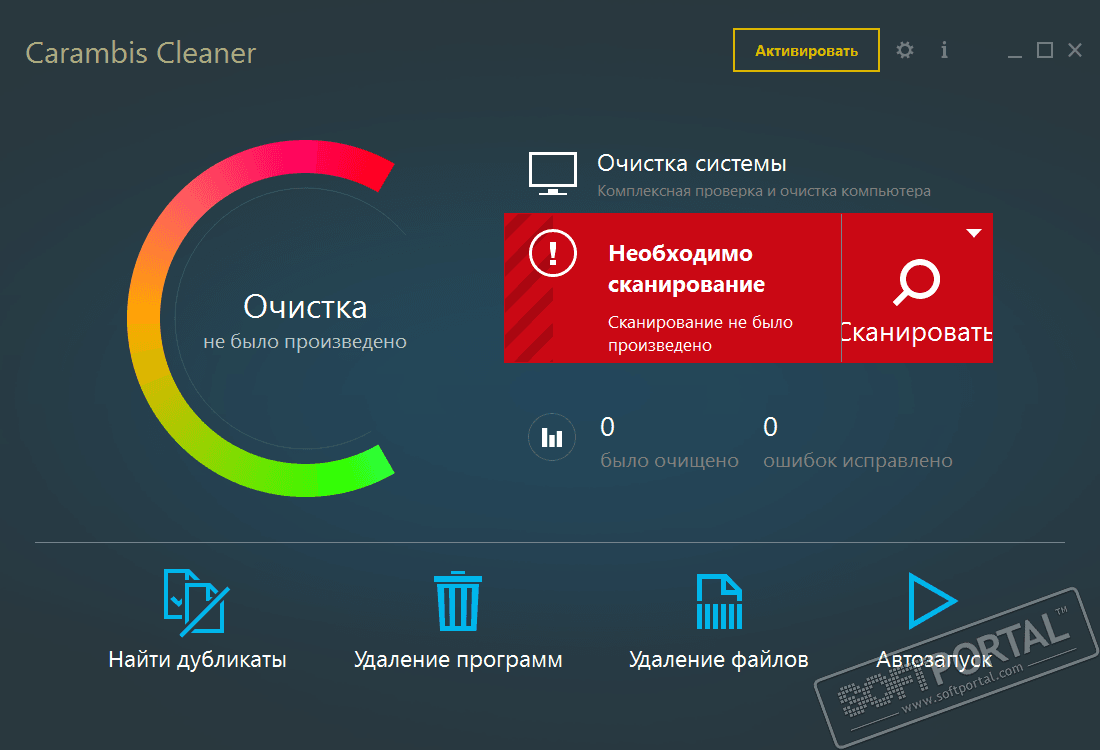Screen dimensions: 1100x750
Task: Click the "Комплексная проверка и очистка компьютера" subtitle
Action: pos(764,191)
